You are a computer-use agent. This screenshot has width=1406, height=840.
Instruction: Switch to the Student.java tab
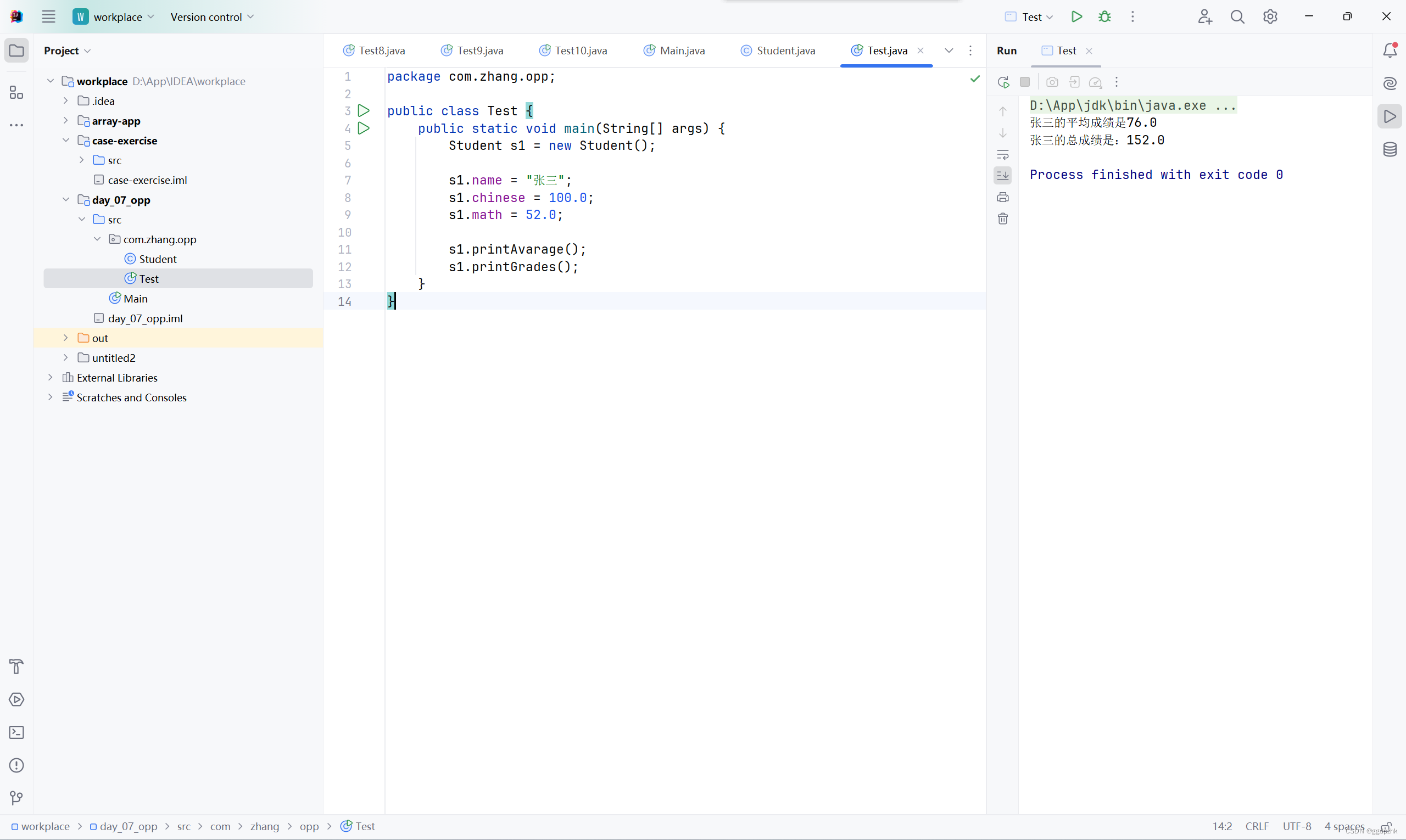[x=778, y=51]
